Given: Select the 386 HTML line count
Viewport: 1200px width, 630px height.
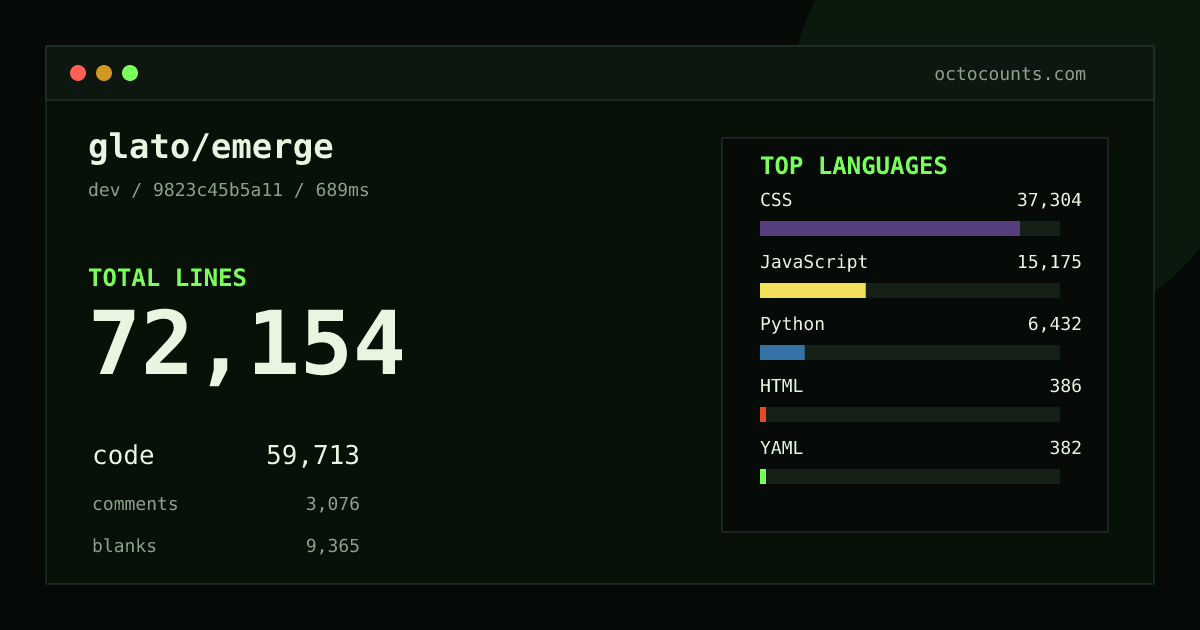Looking at the screenshot, I should [1065, 386].
